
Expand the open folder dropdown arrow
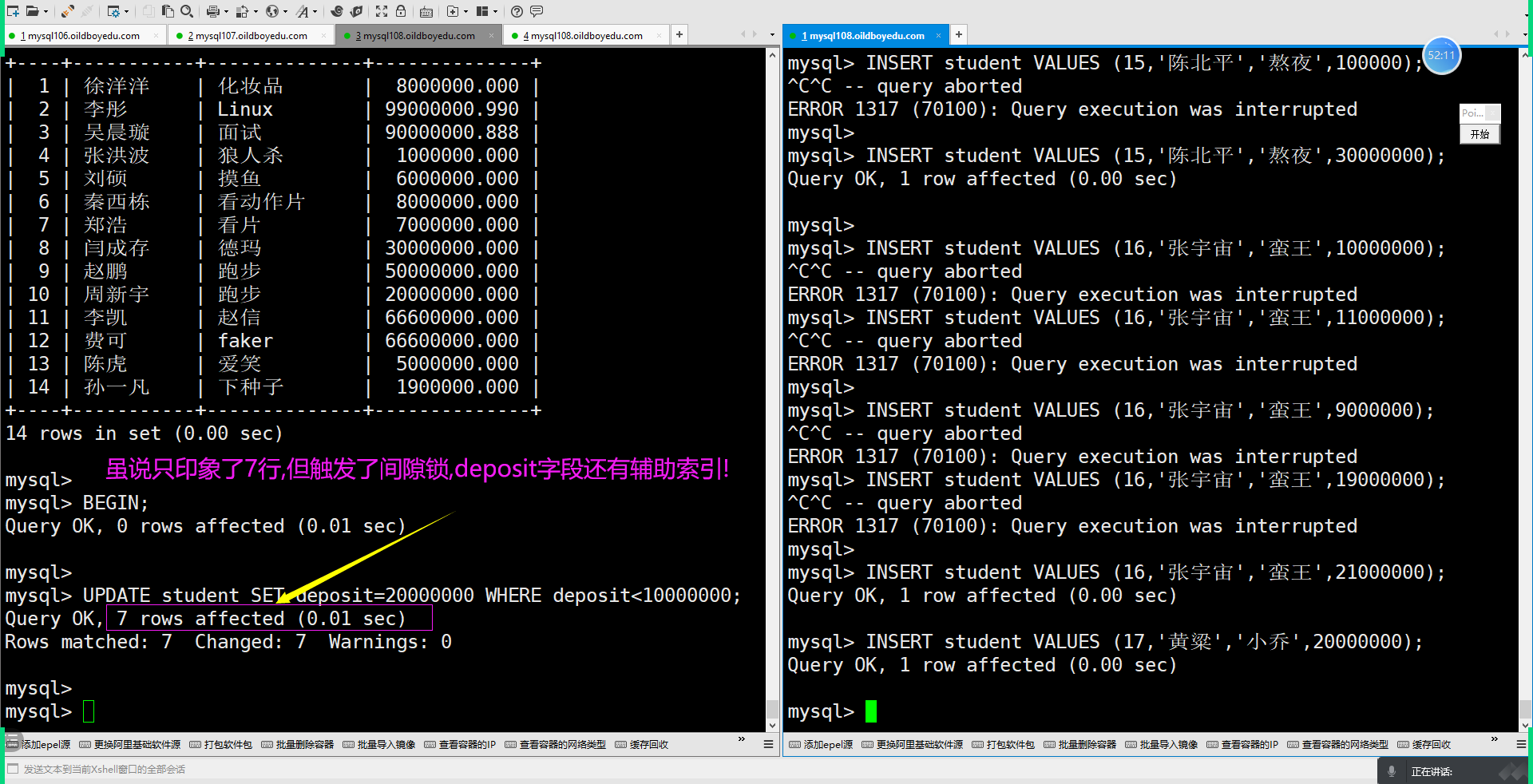(46, 11)
